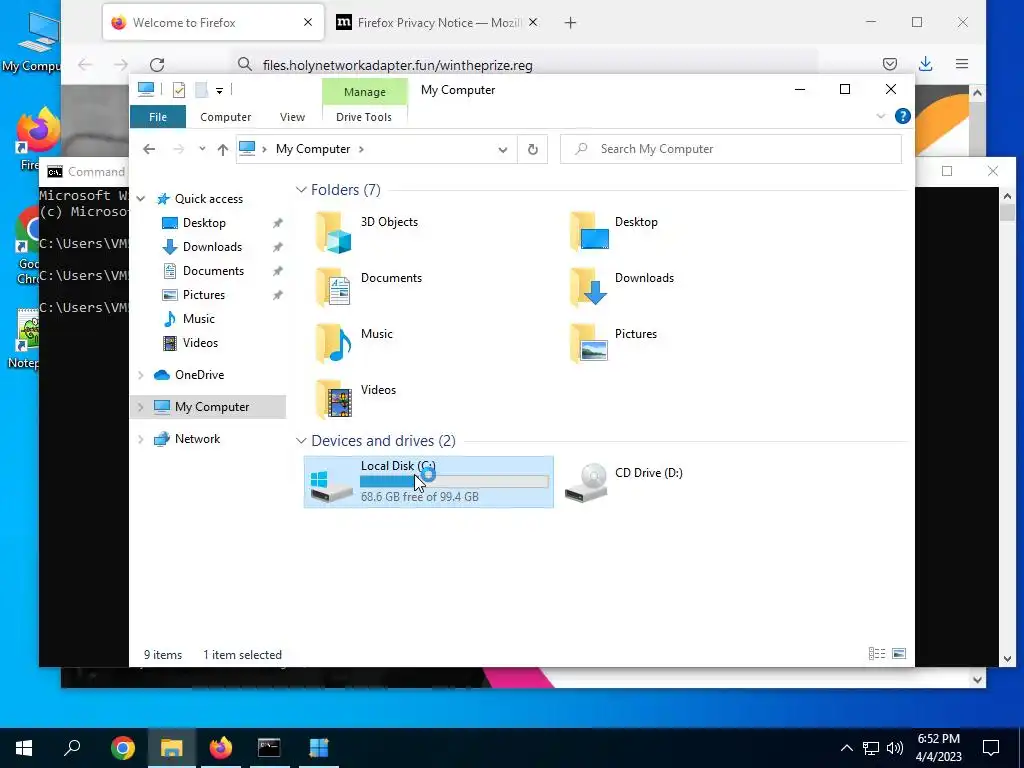Select Videos under Quick access

tap(200, 343)
